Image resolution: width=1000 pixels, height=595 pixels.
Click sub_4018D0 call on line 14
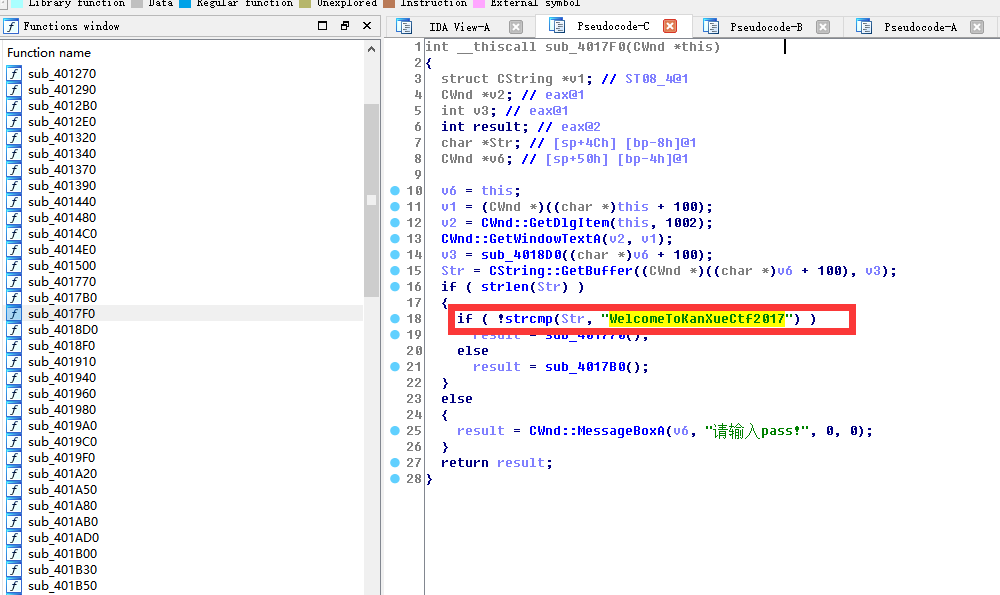521,254
